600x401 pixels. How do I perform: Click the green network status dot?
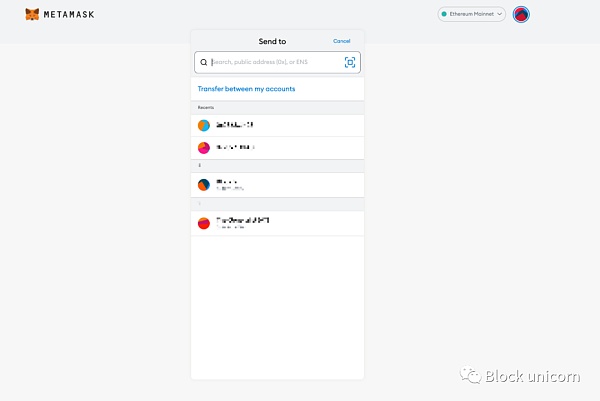[x=444, y=15]
